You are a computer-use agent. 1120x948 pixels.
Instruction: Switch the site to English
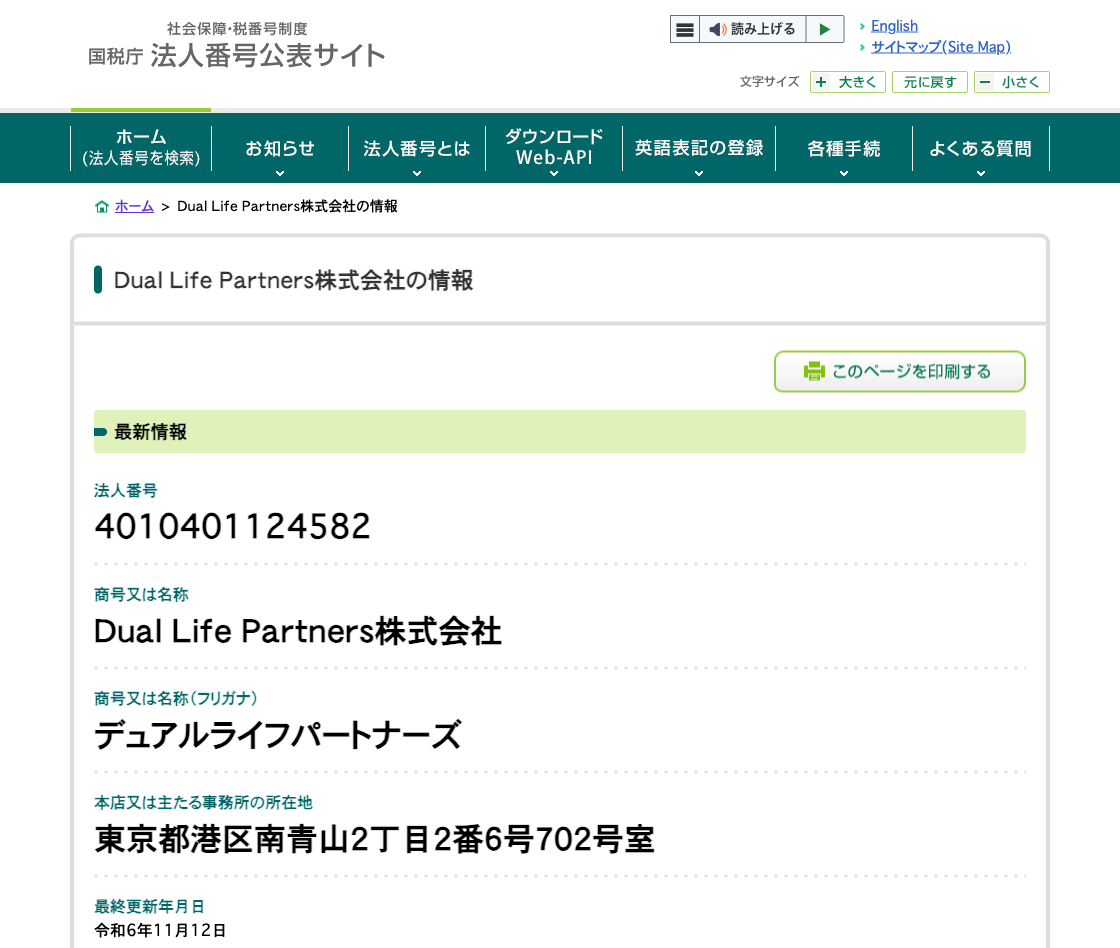point(894,26)
